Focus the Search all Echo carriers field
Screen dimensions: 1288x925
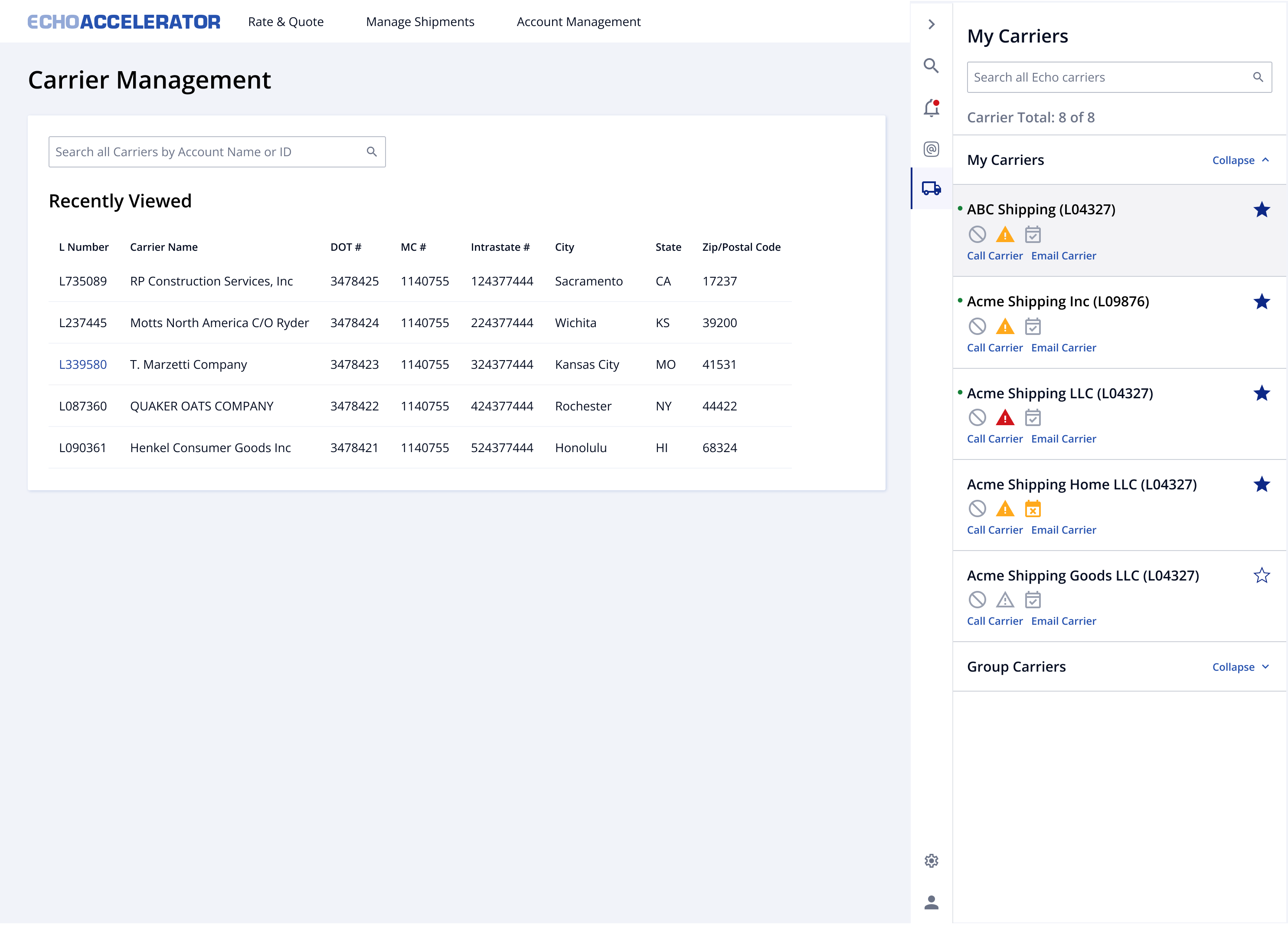1119,77
